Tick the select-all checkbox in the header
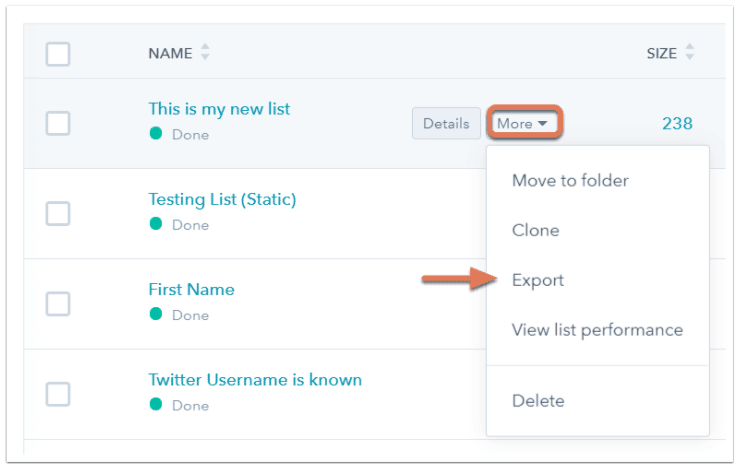This screenshot has width=740, height=468. pyautogui.click(x=58, y=54)
